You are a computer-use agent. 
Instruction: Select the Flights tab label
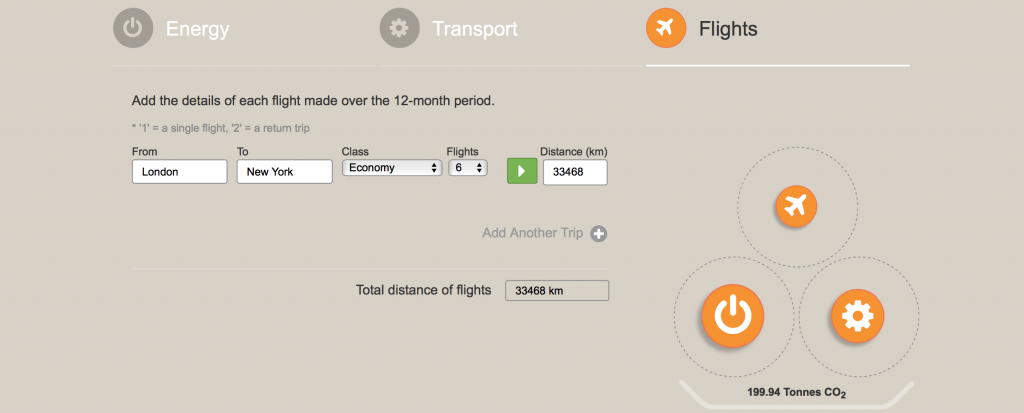[728, 29]
